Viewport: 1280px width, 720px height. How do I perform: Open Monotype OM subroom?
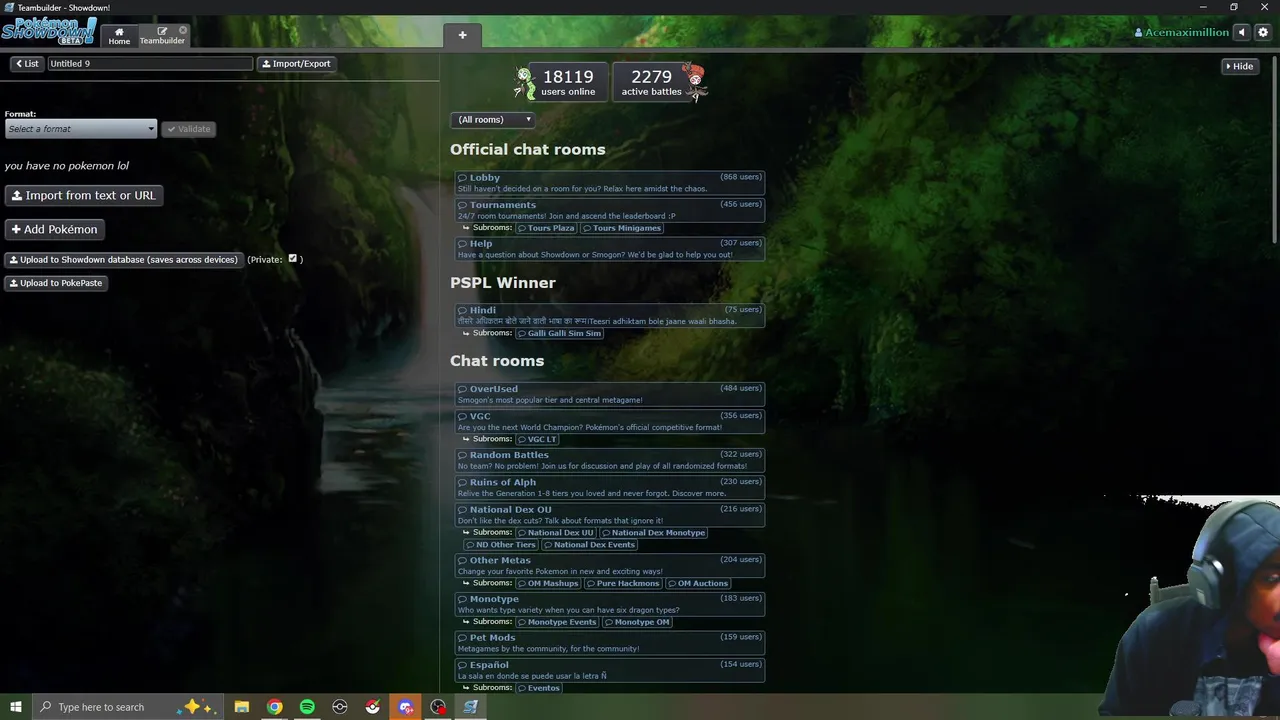pyautogui.click(x=637, y=622)
